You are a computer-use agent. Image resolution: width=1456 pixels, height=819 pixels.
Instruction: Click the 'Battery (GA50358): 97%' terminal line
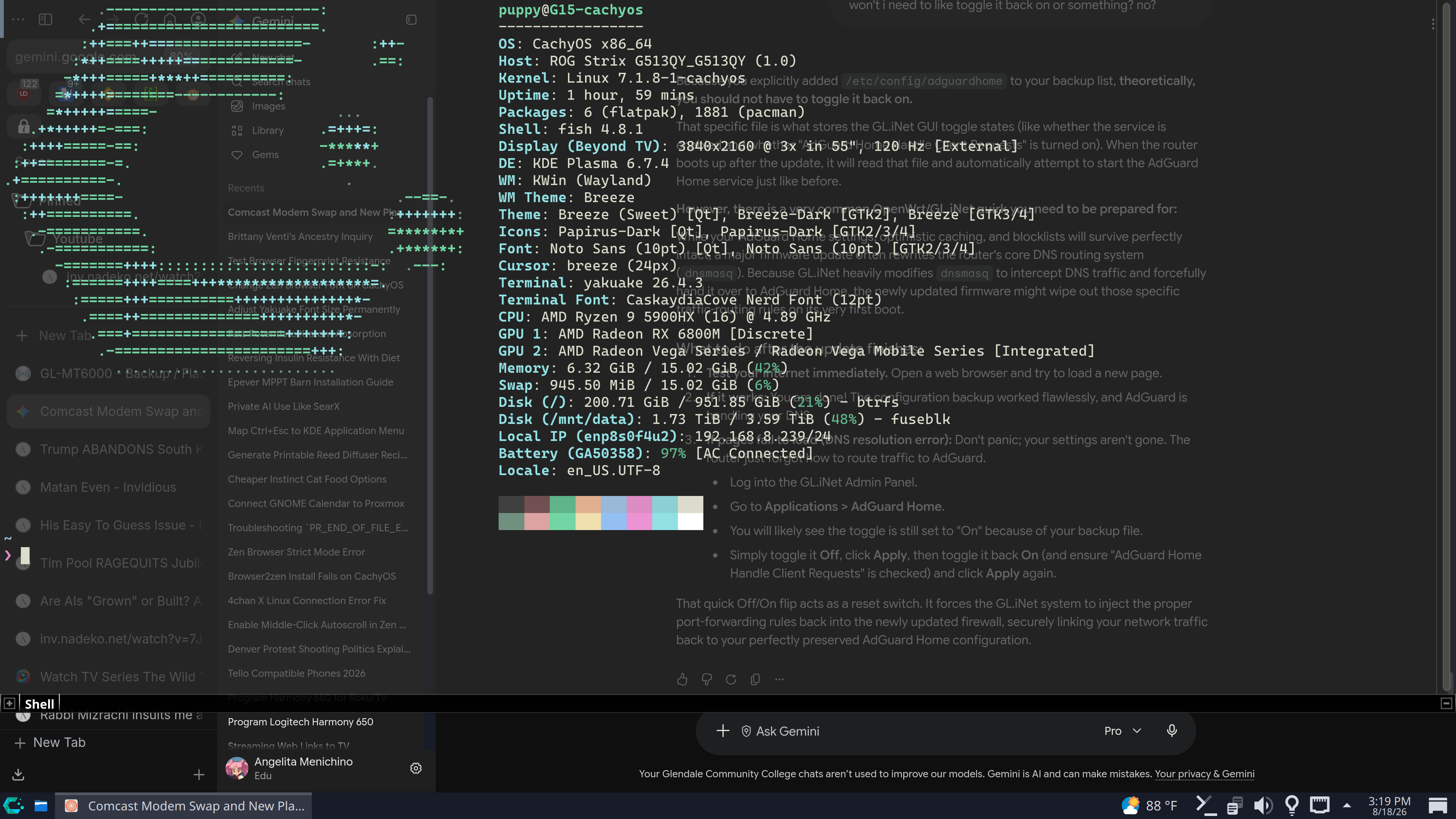(x=656, y=453)
